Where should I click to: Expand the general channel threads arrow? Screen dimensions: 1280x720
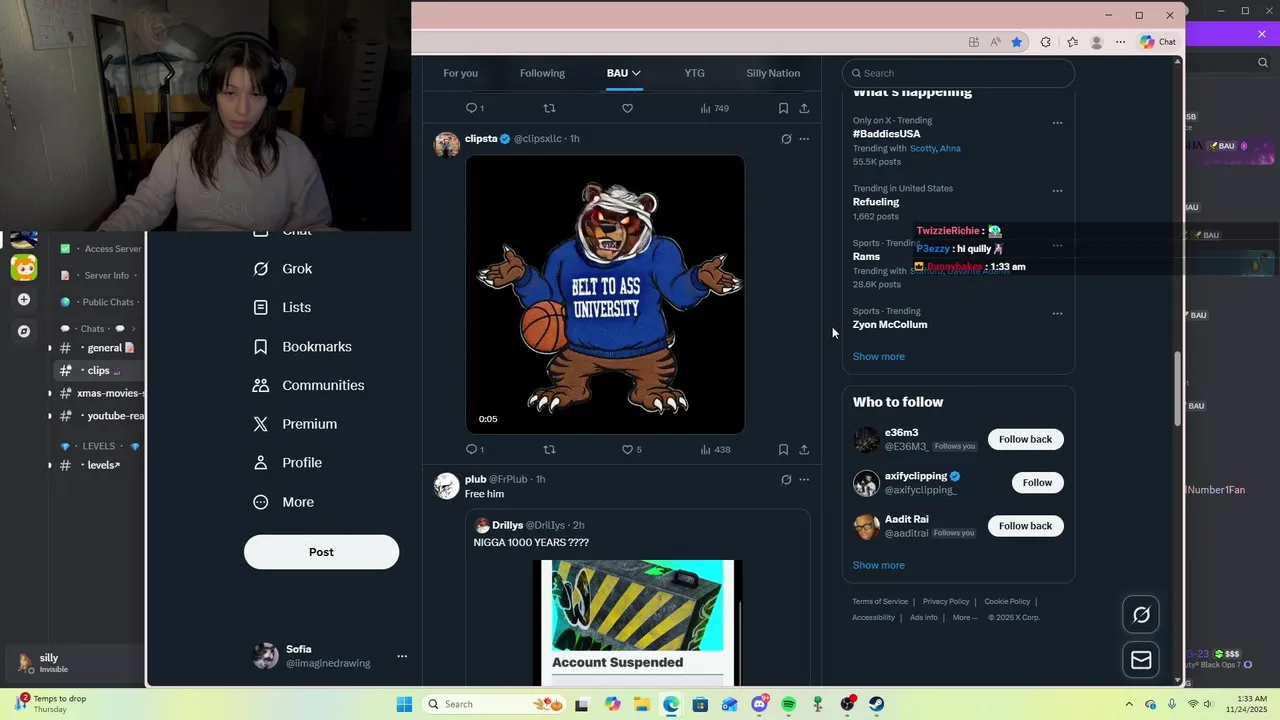(50, 348)
